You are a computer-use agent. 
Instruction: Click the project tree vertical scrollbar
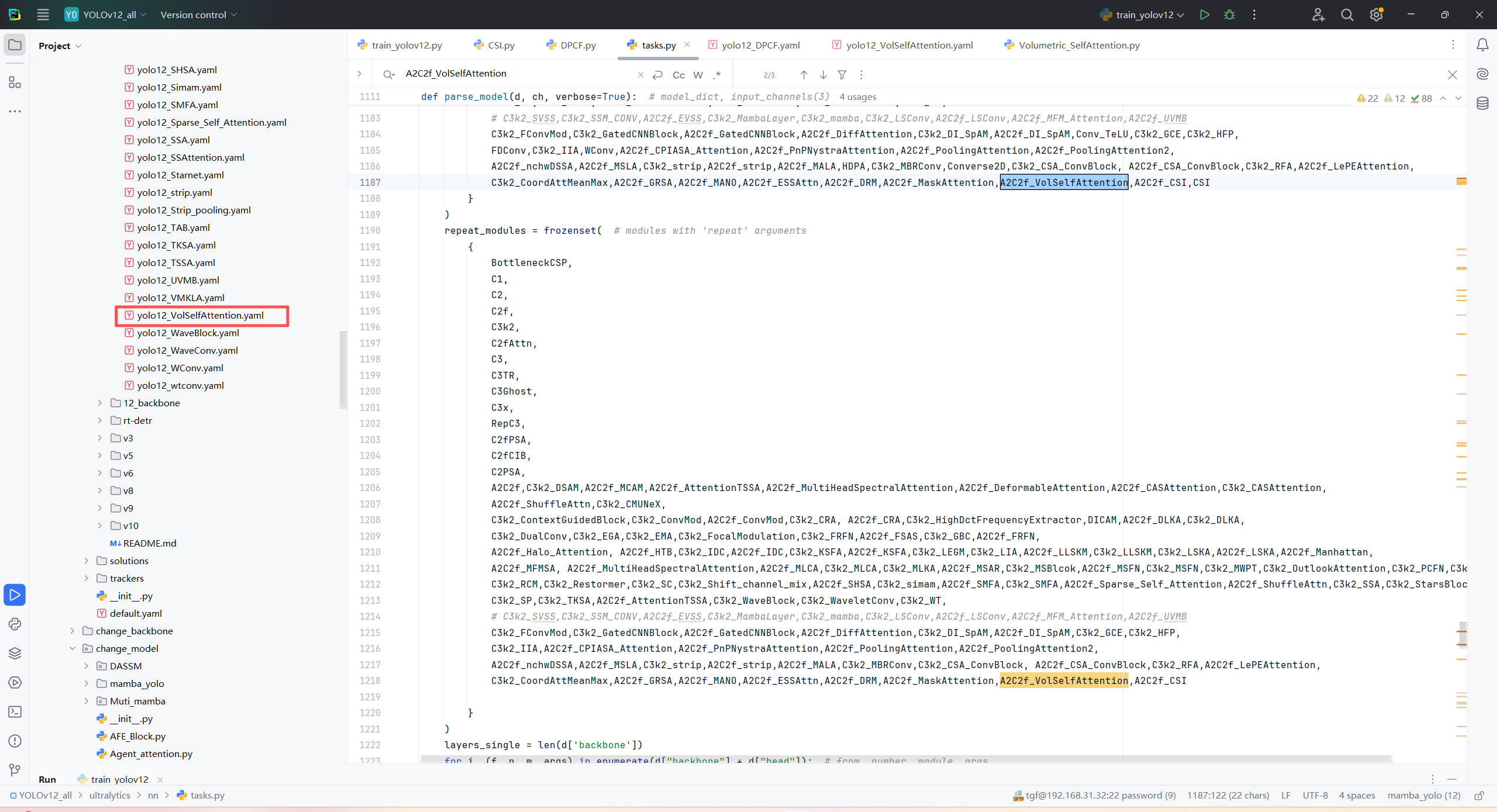coord(343,368)
